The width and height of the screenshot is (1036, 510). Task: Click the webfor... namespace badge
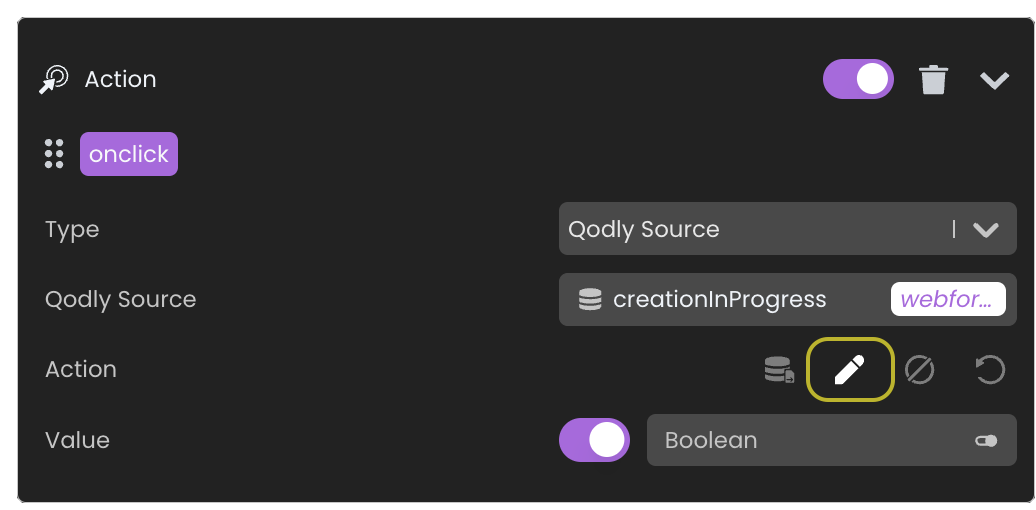pyautogui.click(x=947, y=299)
